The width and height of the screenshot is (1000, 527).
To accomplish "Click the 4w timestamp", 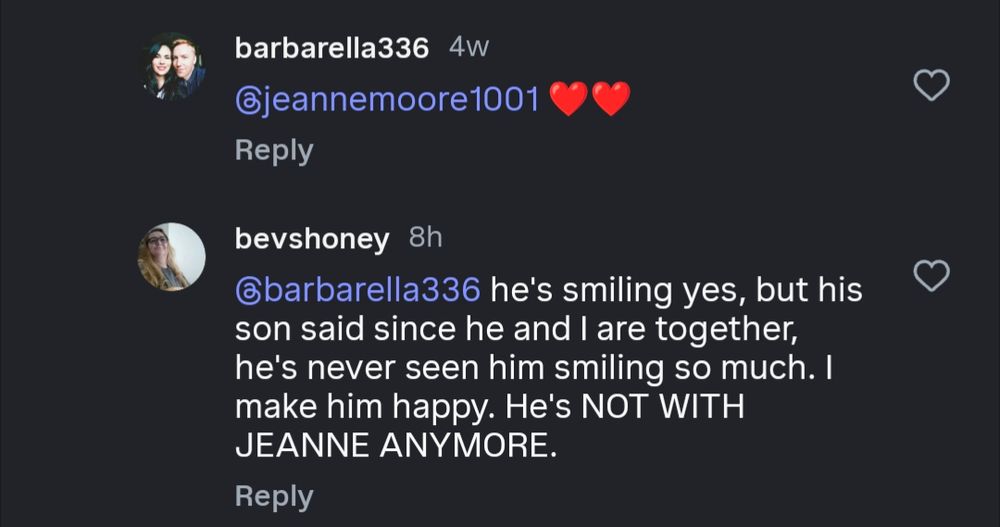I will 469,48.
